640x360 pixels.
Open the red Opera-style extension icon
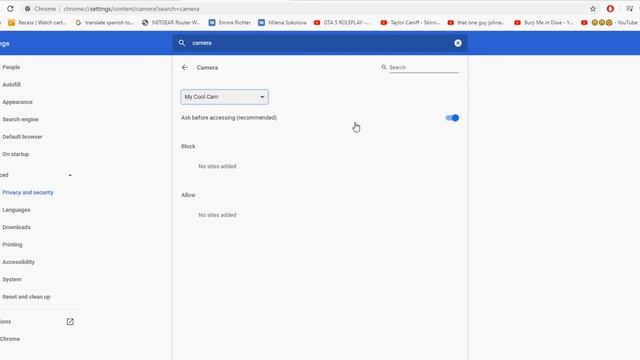point(610,9)
